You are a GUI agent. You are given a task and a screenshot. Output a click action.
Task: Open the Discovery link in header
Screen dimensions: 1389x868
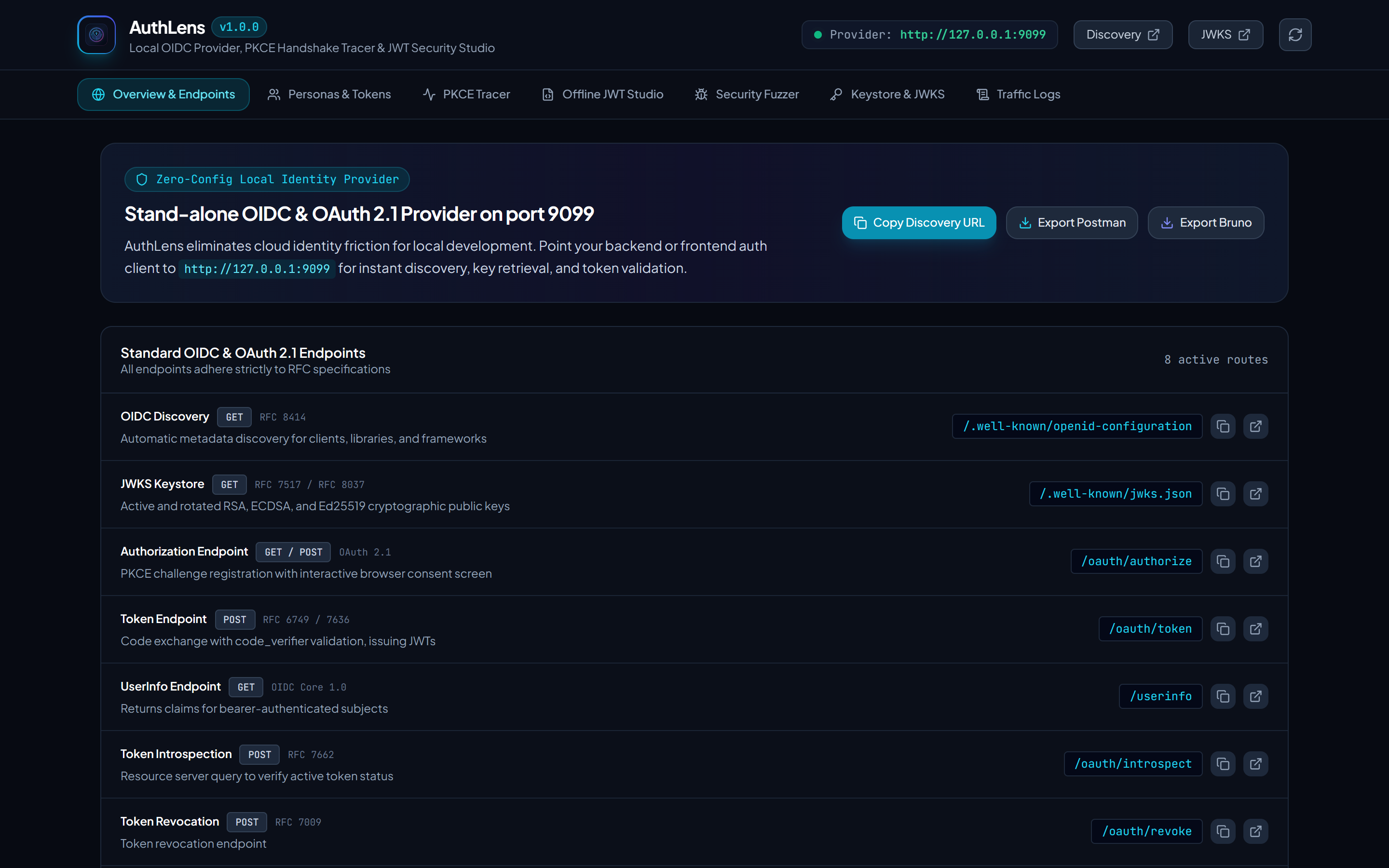coord(1123,34)
